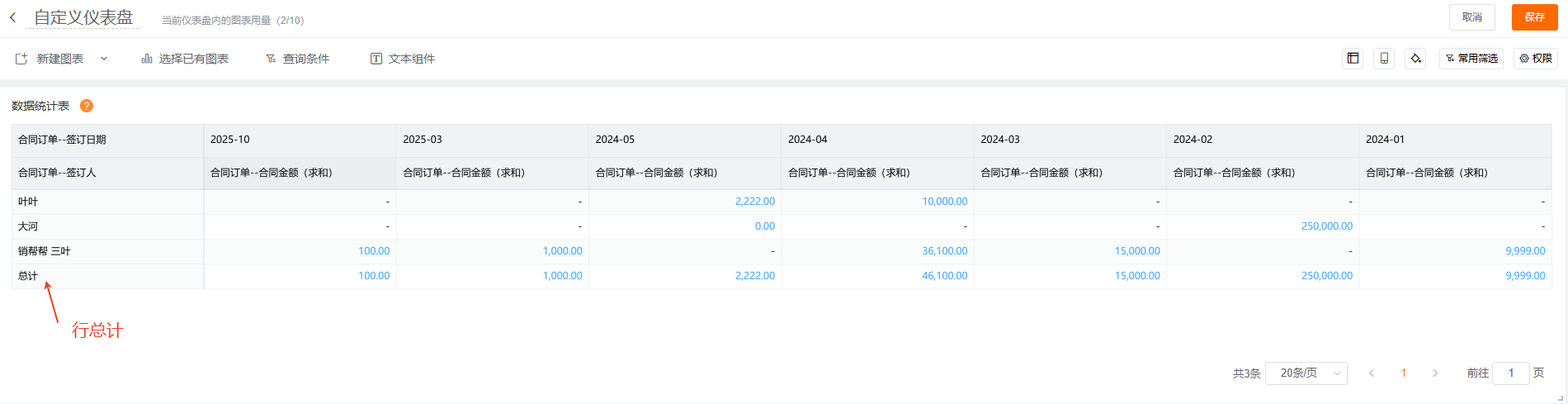This screenshot has width=1568, height=404.
Task: Click 新建图表 to create a chart
Action: click(x=50, y=59)
